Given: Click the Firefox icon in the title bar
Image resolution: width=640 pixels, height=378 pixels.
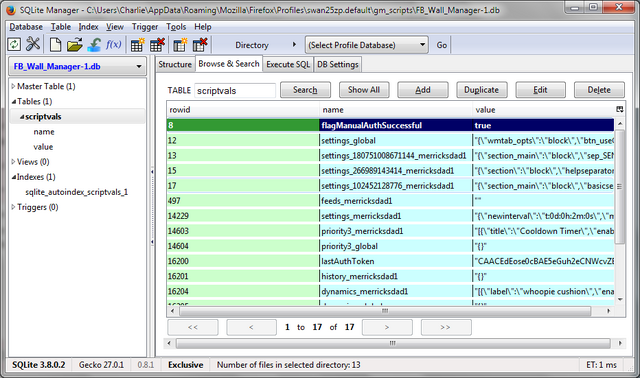Looking at the screenshot, I should pos(11,10).
